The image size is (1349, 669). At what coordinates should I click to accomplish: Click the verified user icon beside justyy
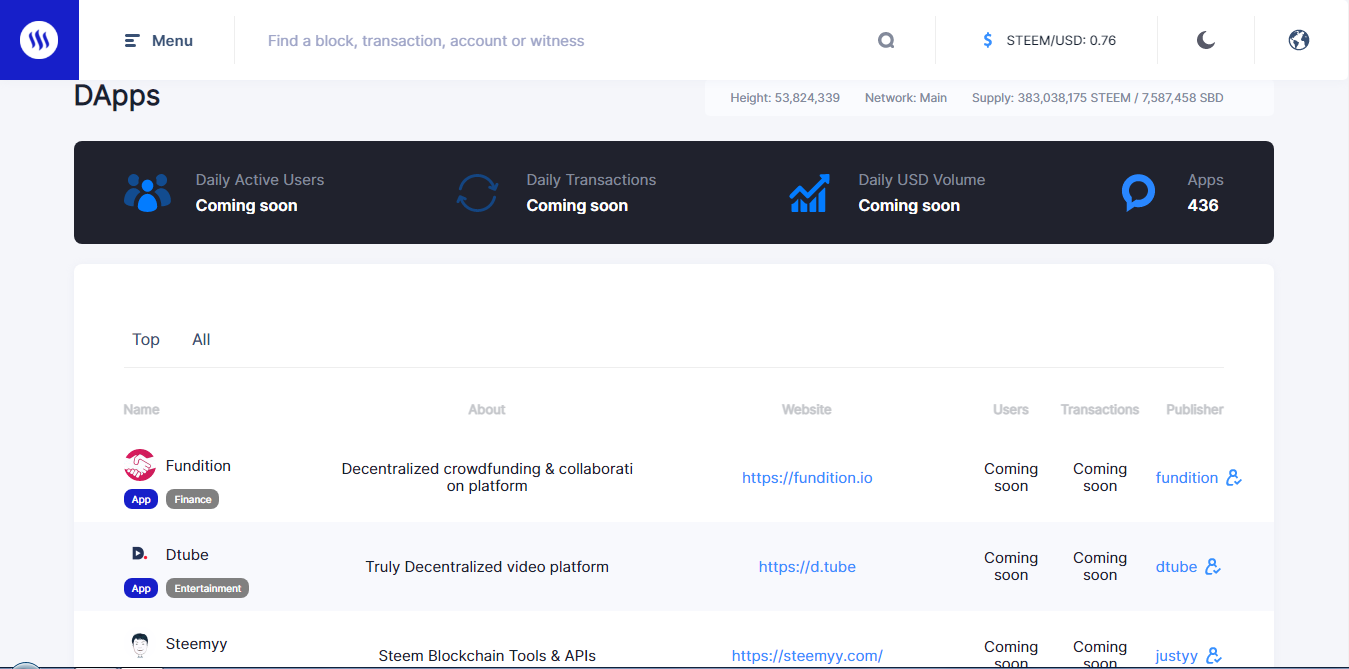pyautogui.click(x=1213, y=656)
